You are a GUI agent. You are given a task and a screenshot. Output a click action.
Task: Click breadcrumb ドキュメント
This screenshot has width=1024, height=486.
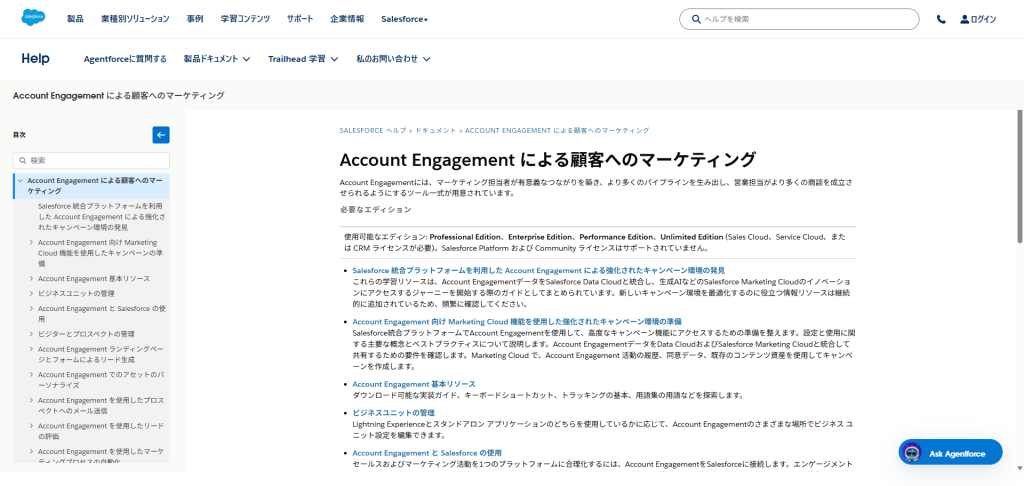pos(436,131)
